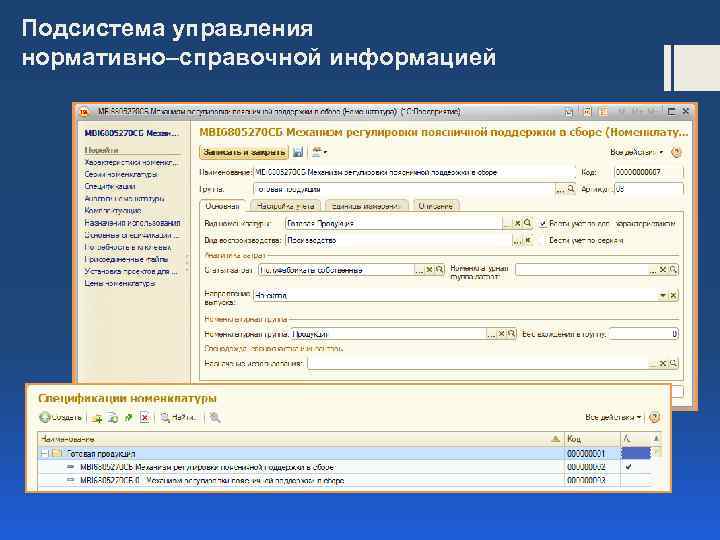
Task: Toggle the Вести учет по сериям checkbox
Action: click(544, 240)
